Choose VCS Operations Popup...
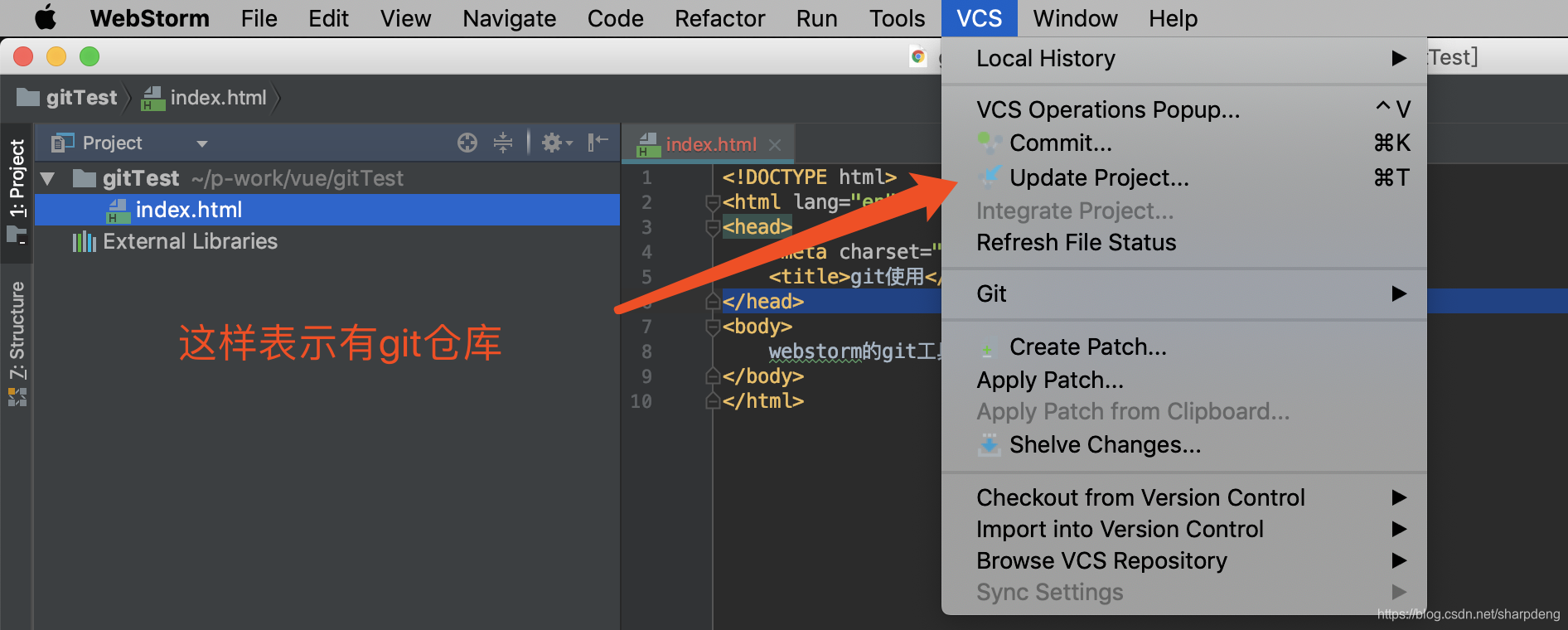Viewport: 1568px width, 630px height. tap(1184, 109)
